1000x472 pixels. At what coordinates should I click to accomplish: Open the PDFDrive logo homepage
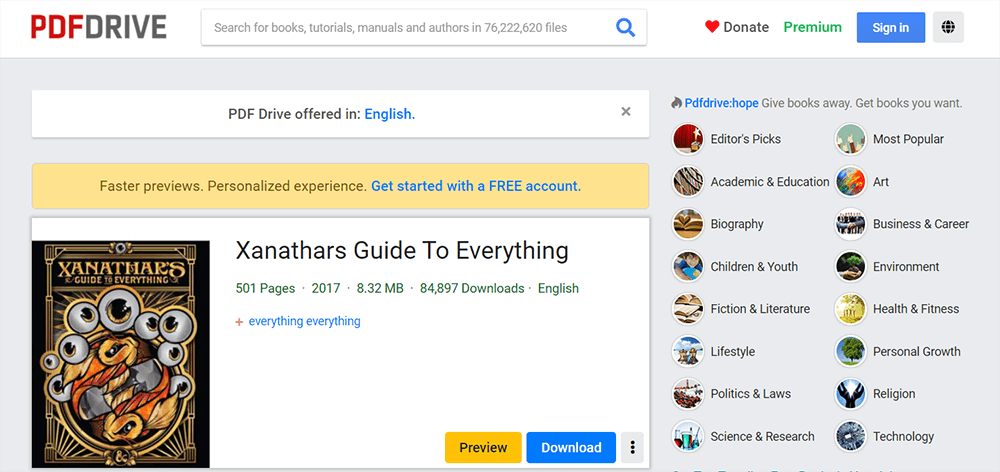coord(98,27)
